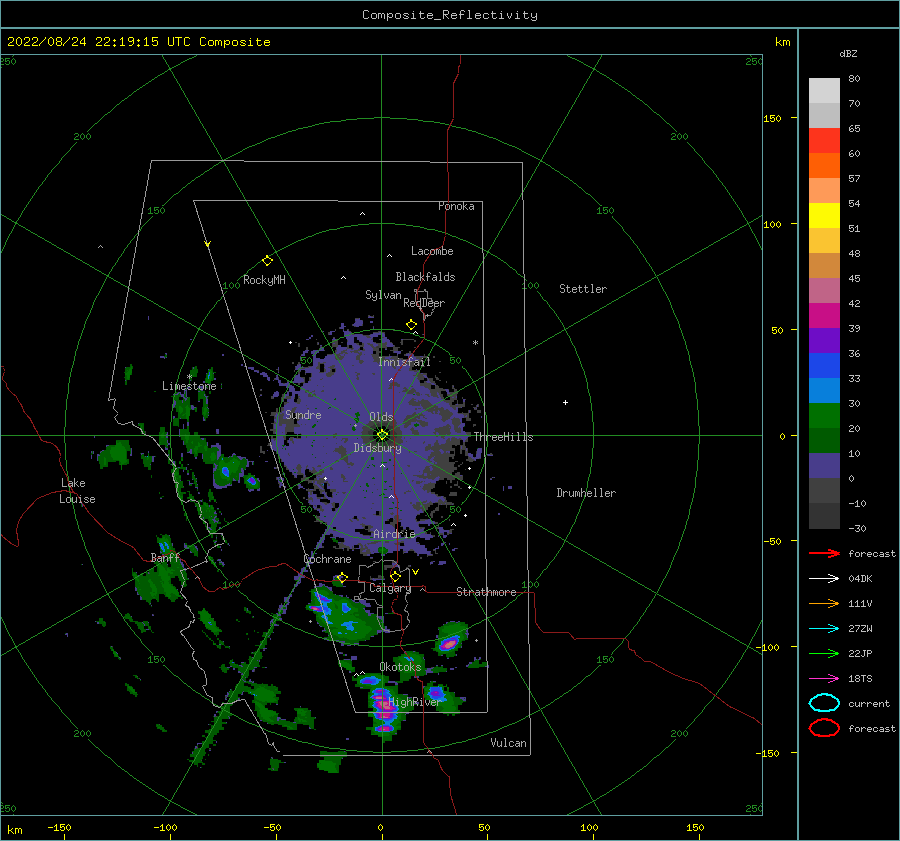This screenshot has width=900, height=841.
Task: Click the yellow diamond marker above Calgary
Action: [395, 576]
